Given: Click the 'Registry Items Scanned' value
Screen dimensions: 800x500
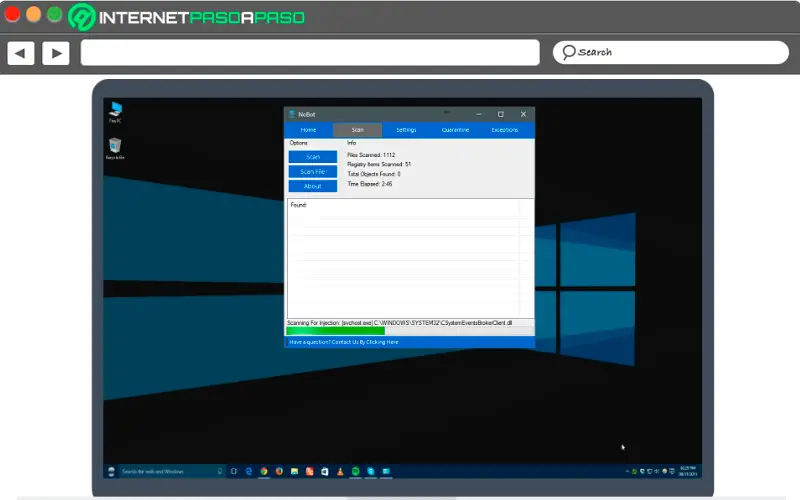Looking at the screenshot, I should [379, 164].
